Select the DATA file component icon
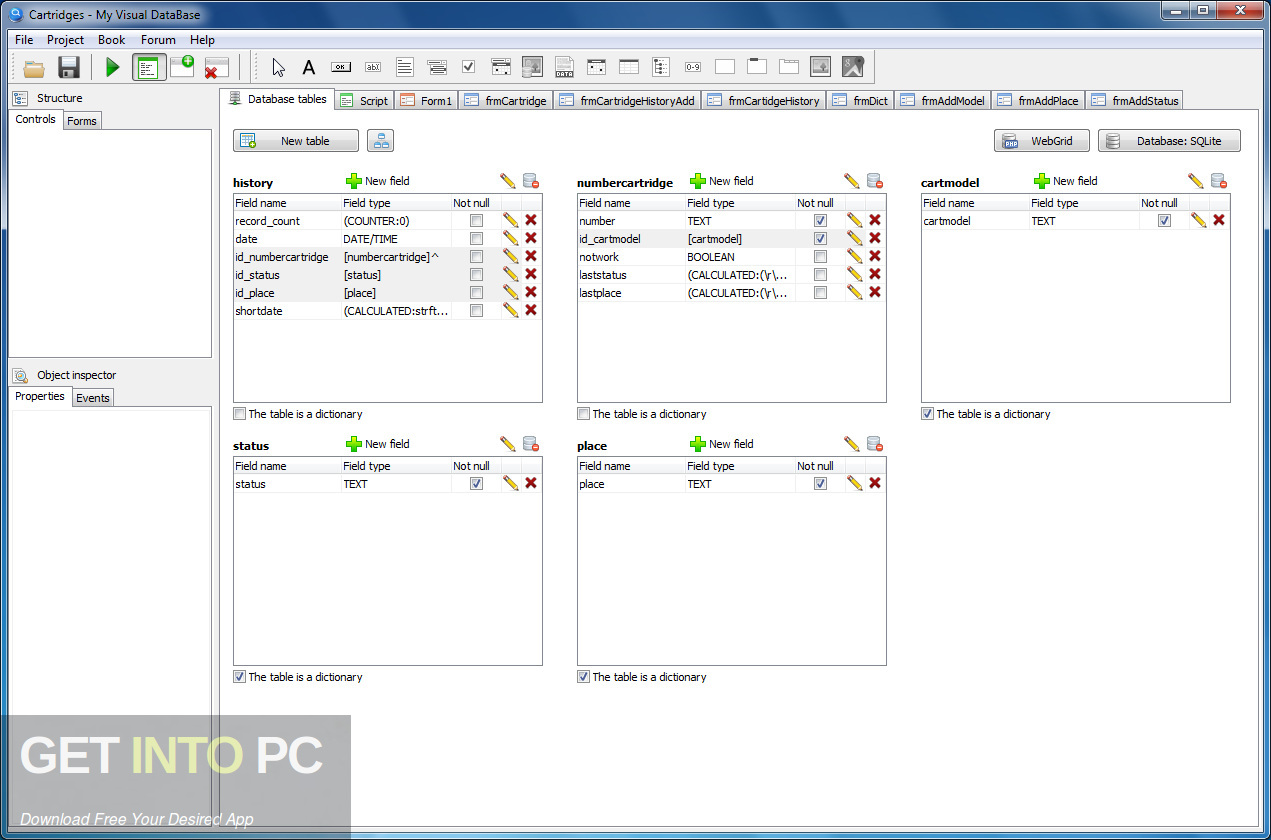 point(564,67)
